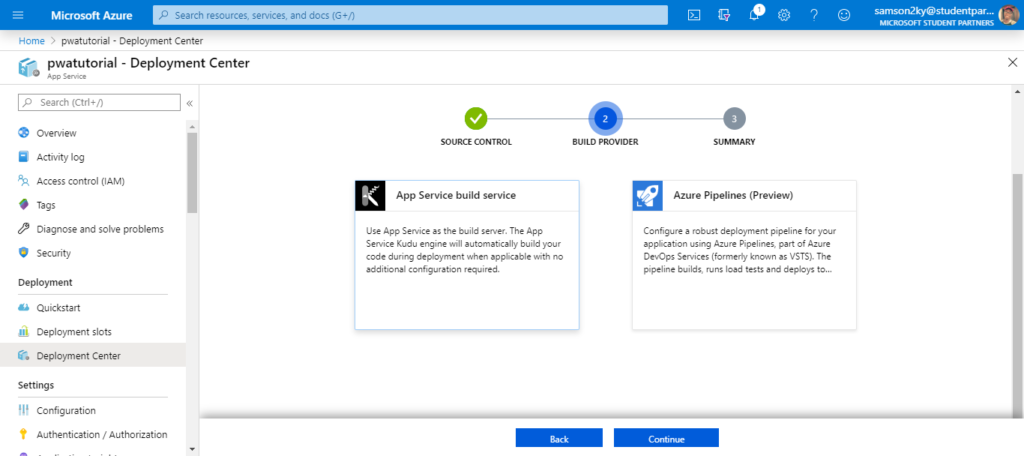Image resolution: width=1024 pixels, height=456 pixels.
Task: Click the Azure Pipelines description text
Action: 739,250
